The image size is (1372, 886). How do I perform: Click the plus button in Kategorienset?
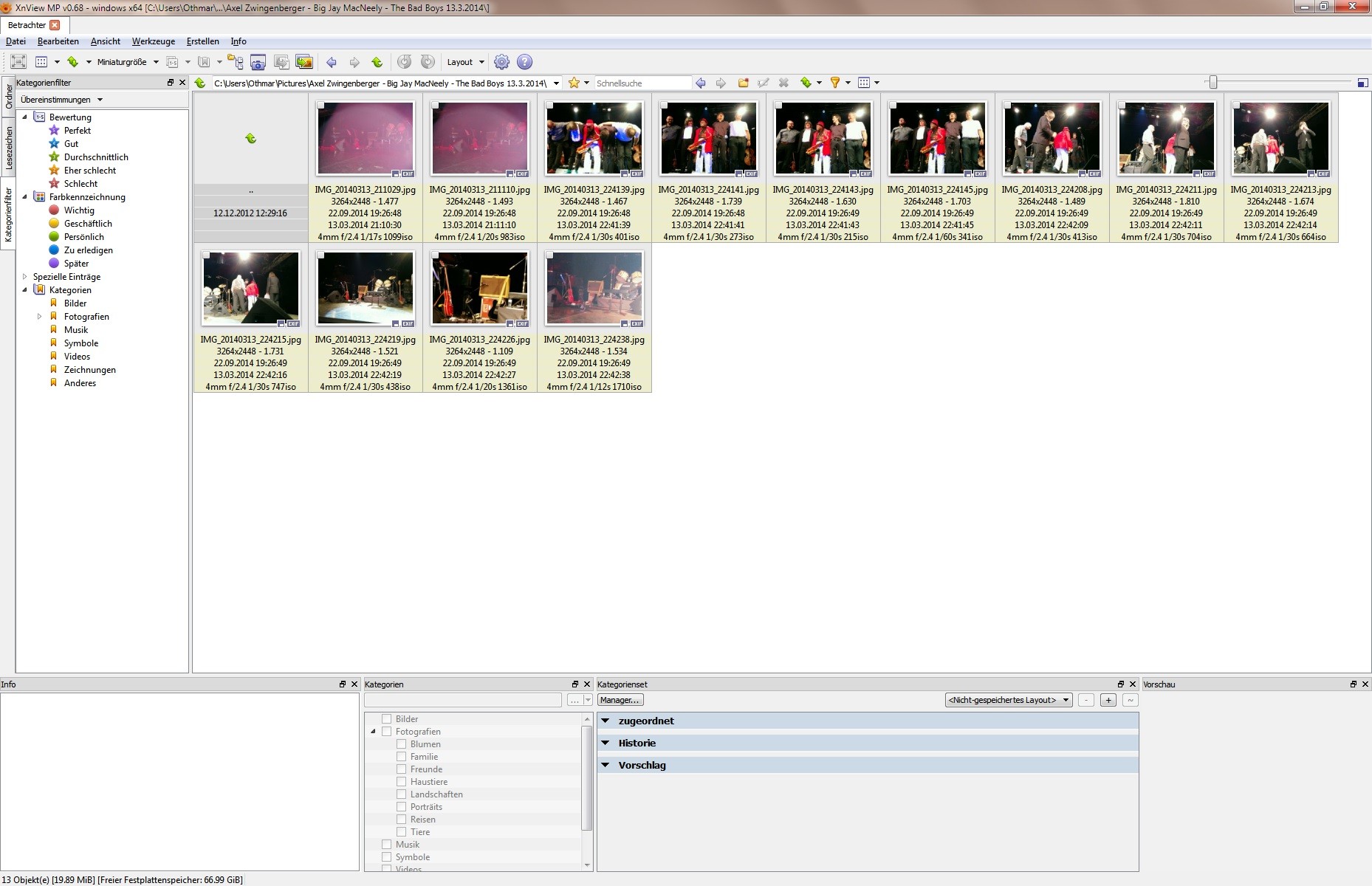click(1108, 700)
